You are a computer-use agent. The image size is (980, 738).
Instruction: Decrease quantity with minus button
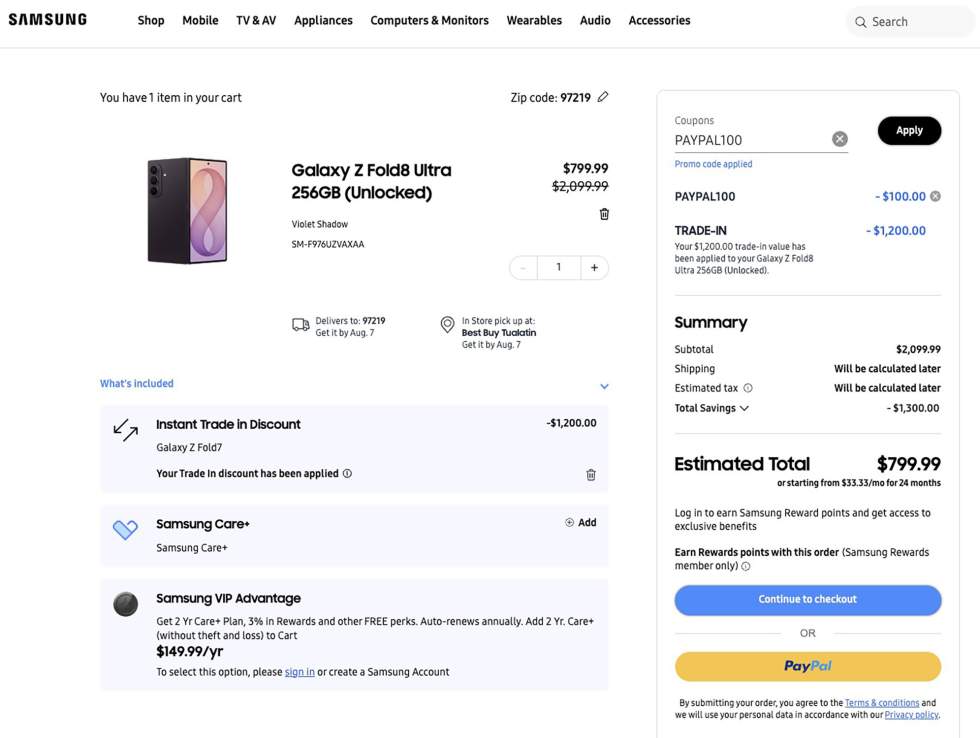[523, 267]
